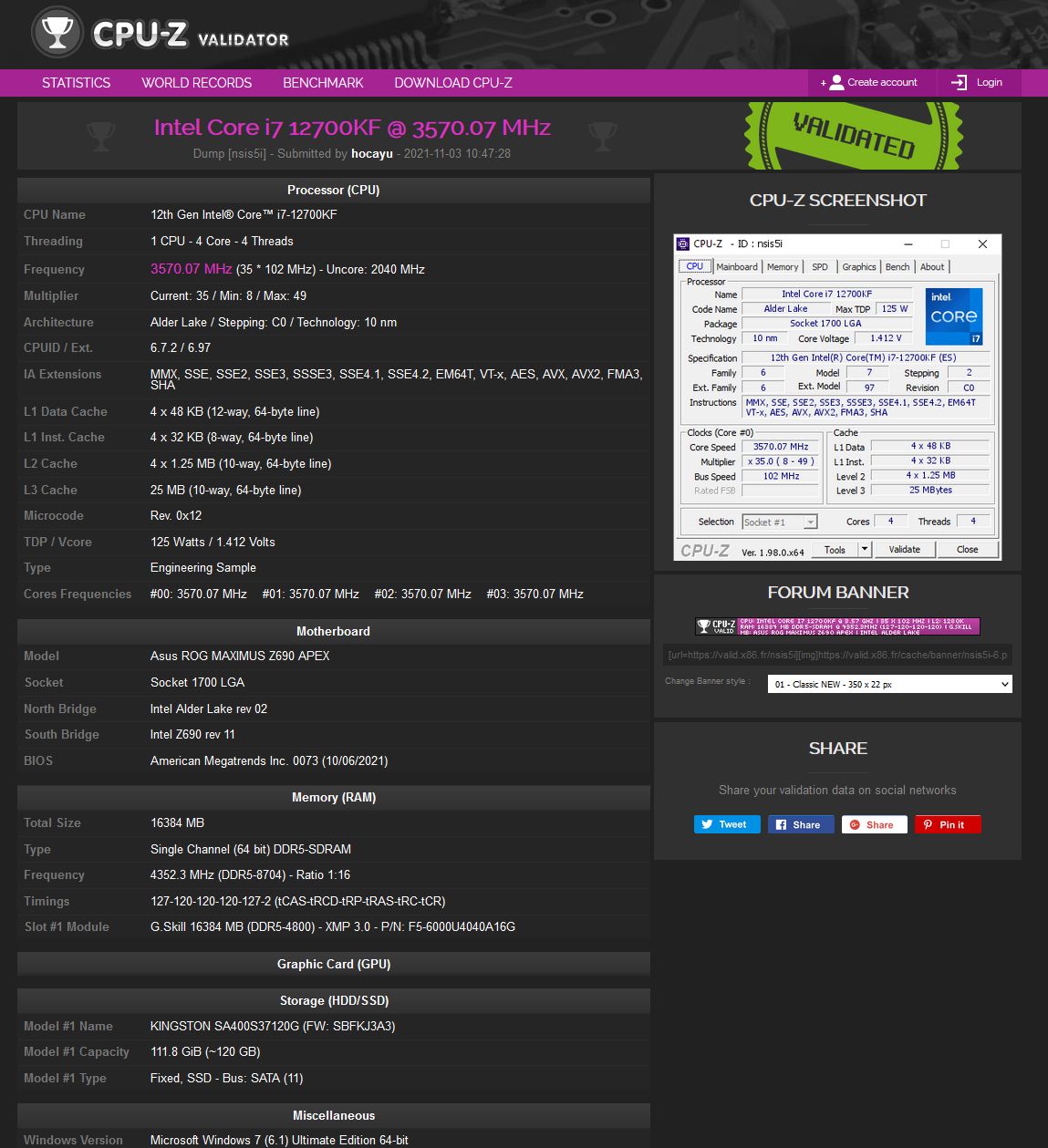Click the 4352.3 MHz (DDR5-8704) memory frequency
This screenshot has width=1048, height=1148.
pyautogui.click(x=251, y=874)
